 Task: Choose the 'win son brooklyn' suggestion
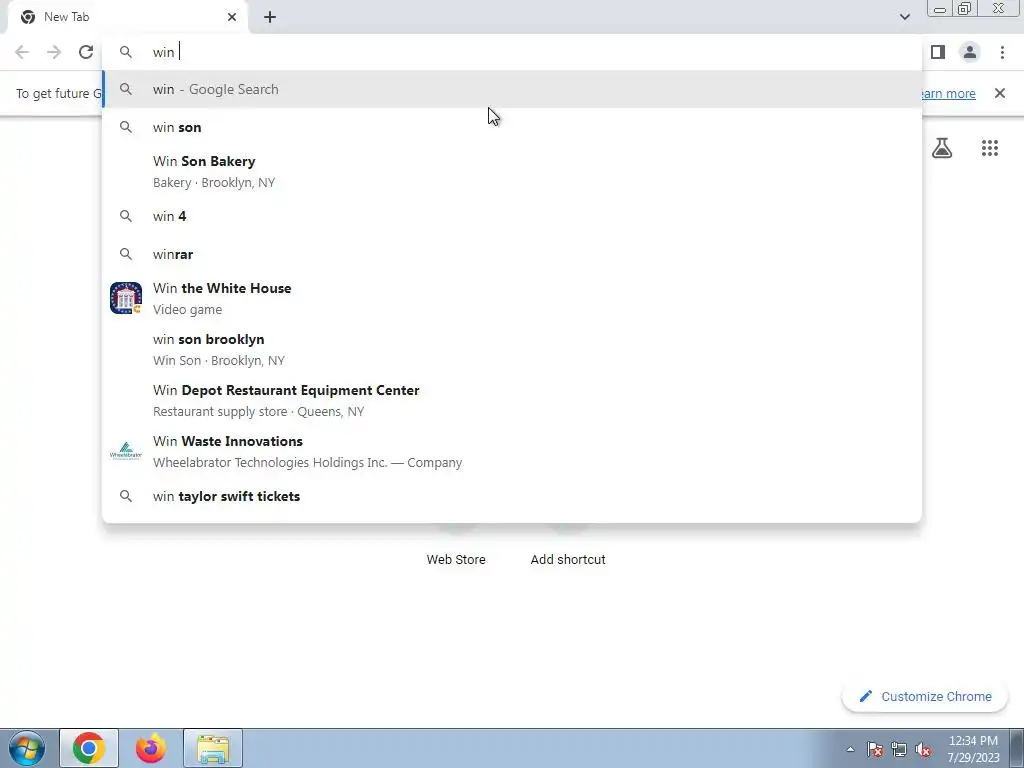(512, 349)
